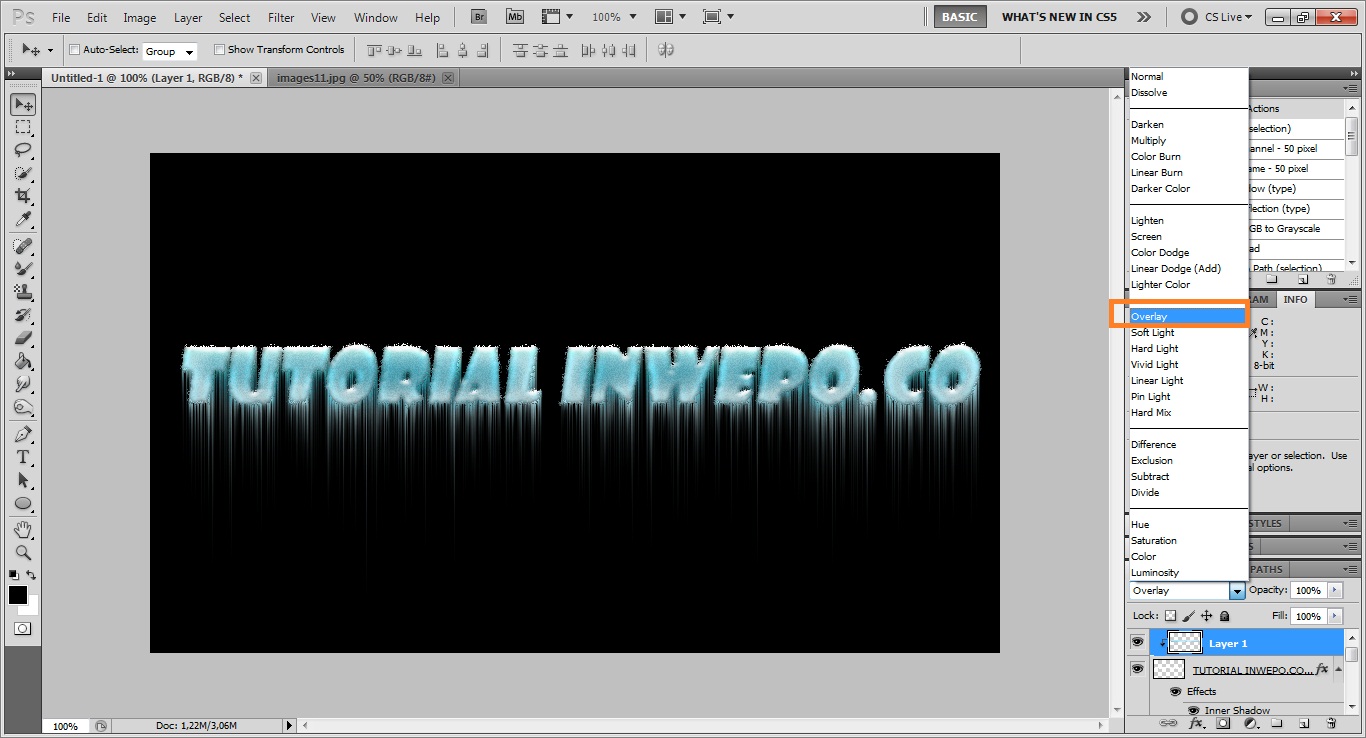Select the Hand tool

coord(23,529)
